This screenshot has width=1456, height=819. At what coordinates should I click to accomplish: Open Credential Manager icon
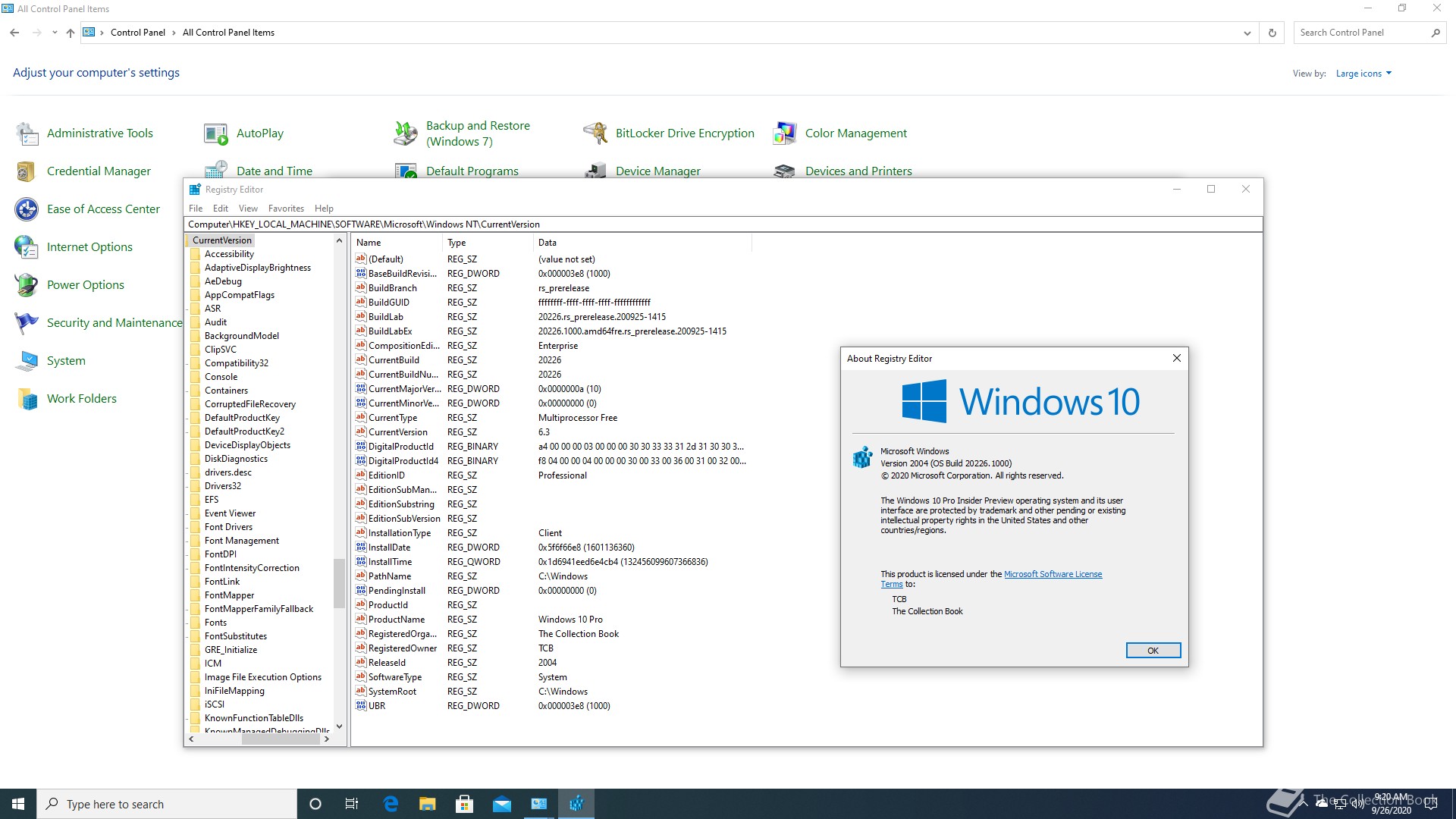coord(27,171)
